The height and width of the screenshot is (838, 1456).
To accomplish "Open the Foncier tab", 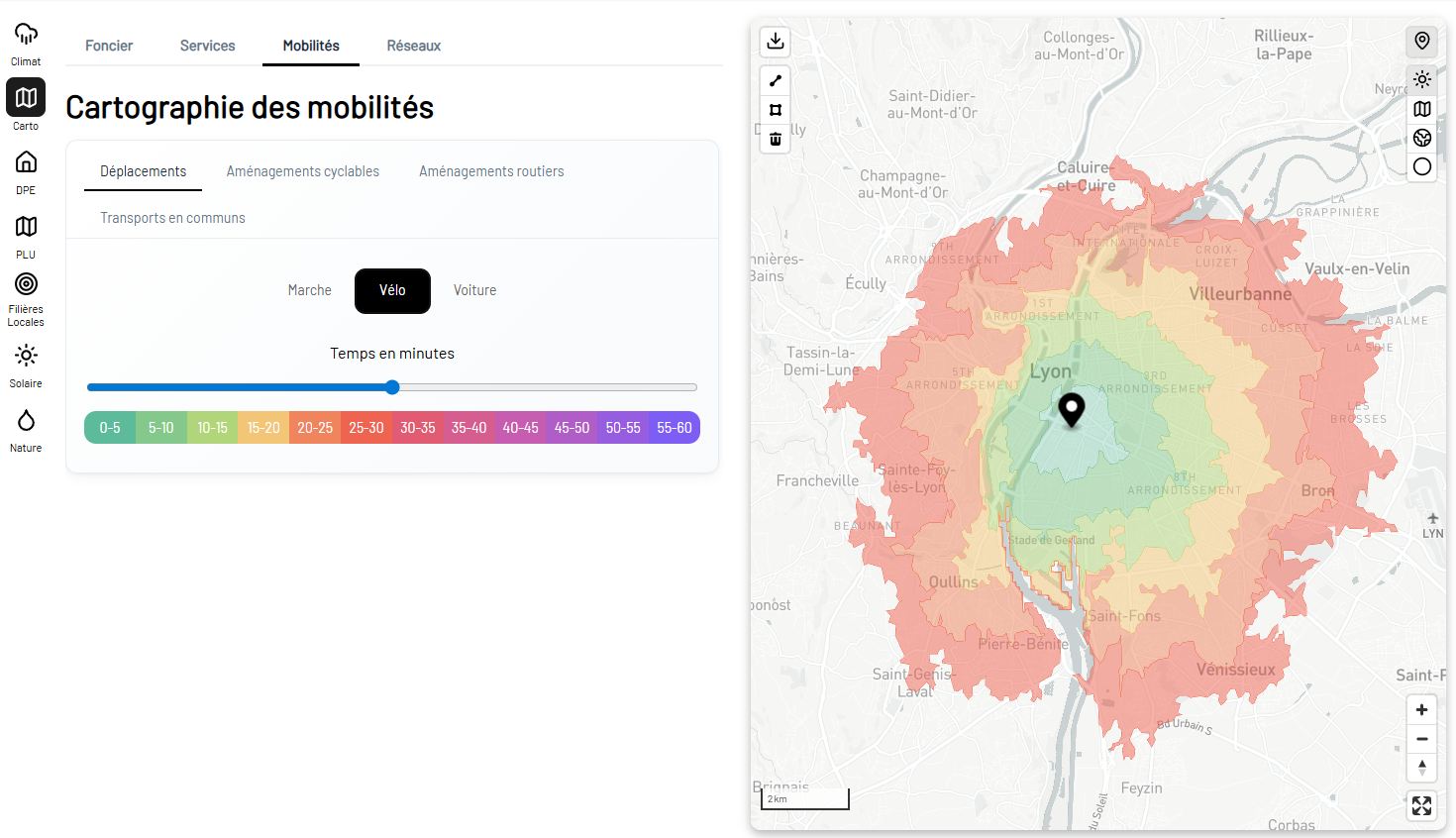I will 109,46.
